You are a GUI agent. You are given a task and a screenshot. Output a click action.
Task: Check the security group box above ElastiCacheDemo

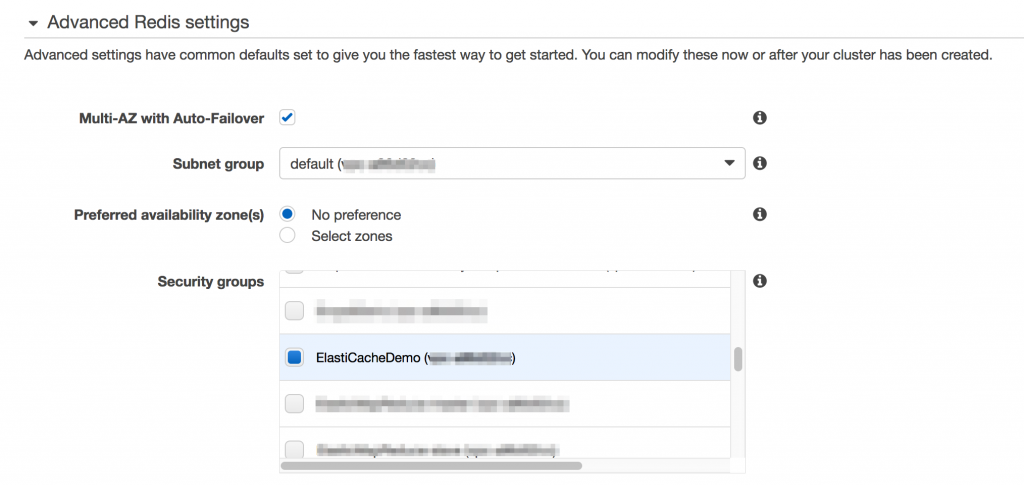coord(294,311)
